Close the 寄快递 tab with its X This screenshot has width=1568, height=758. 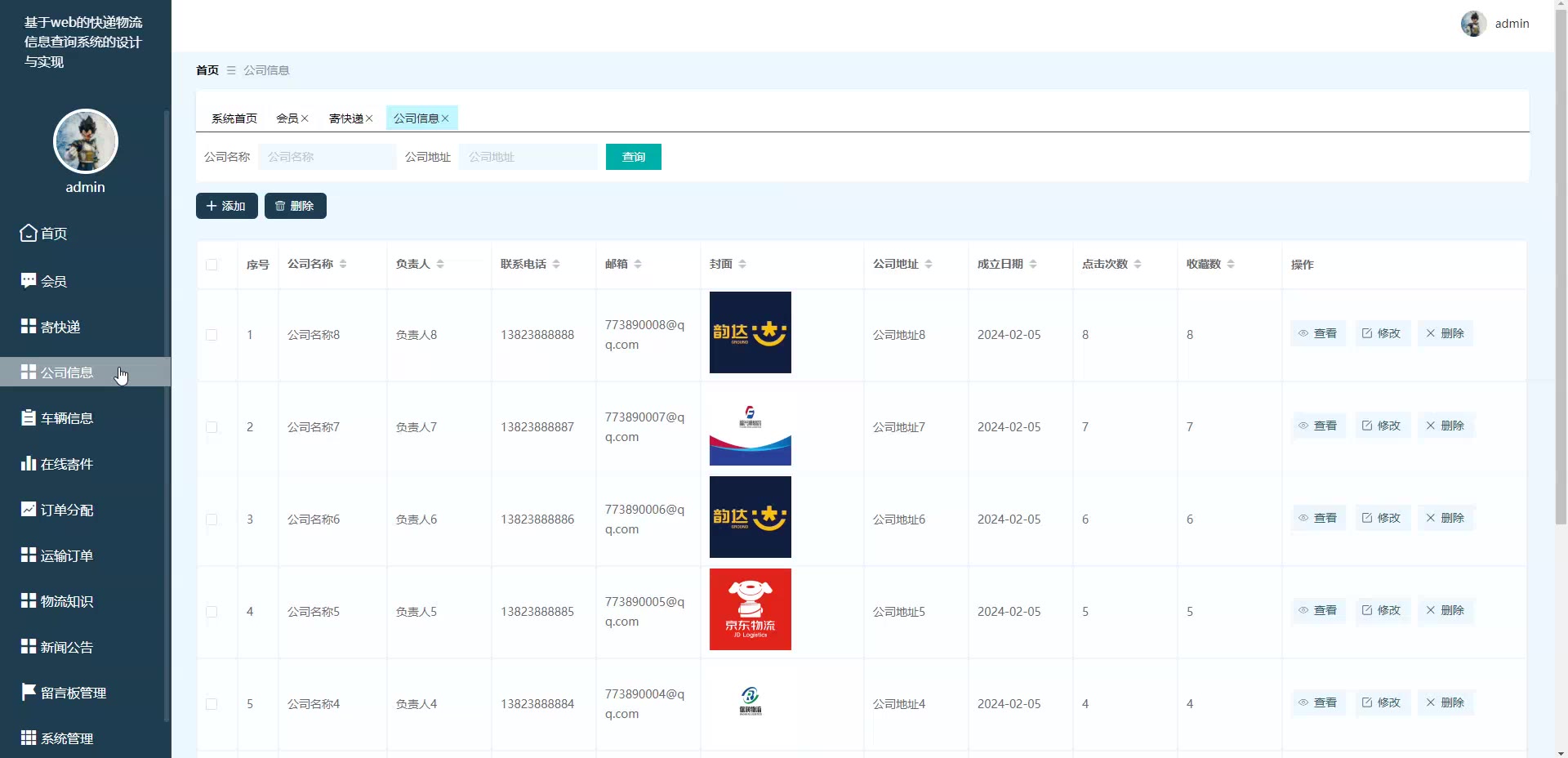pos(369,118)
